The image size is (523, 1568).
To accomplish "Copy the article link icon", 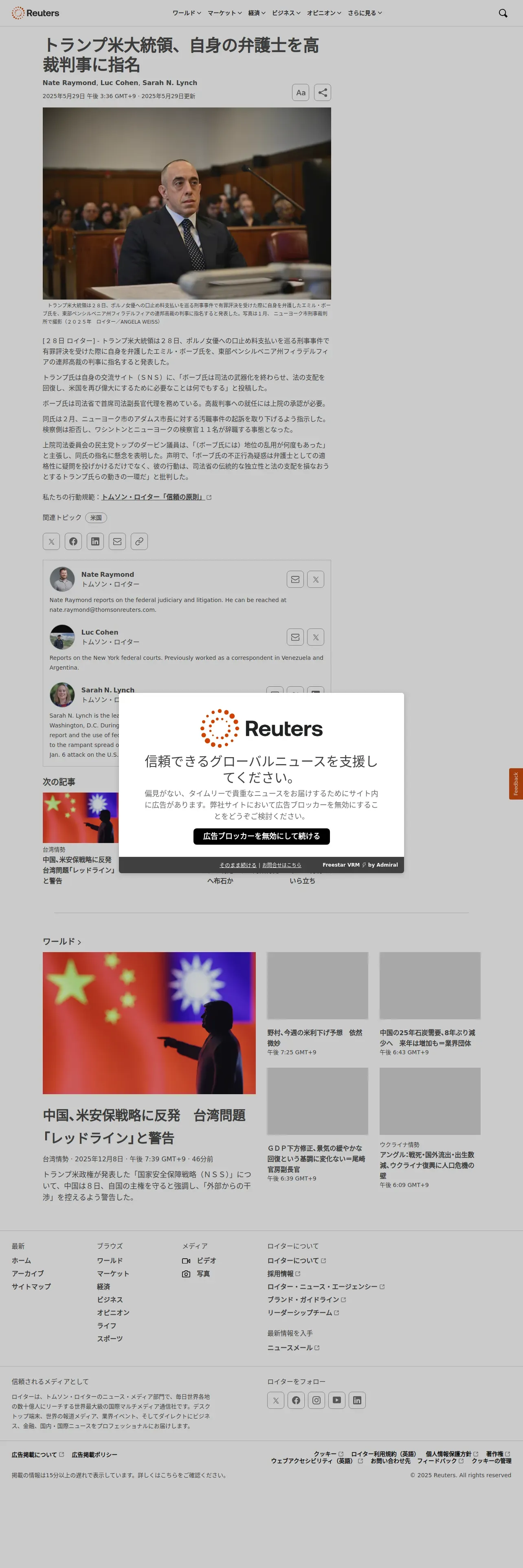I will tap(139, 541).
